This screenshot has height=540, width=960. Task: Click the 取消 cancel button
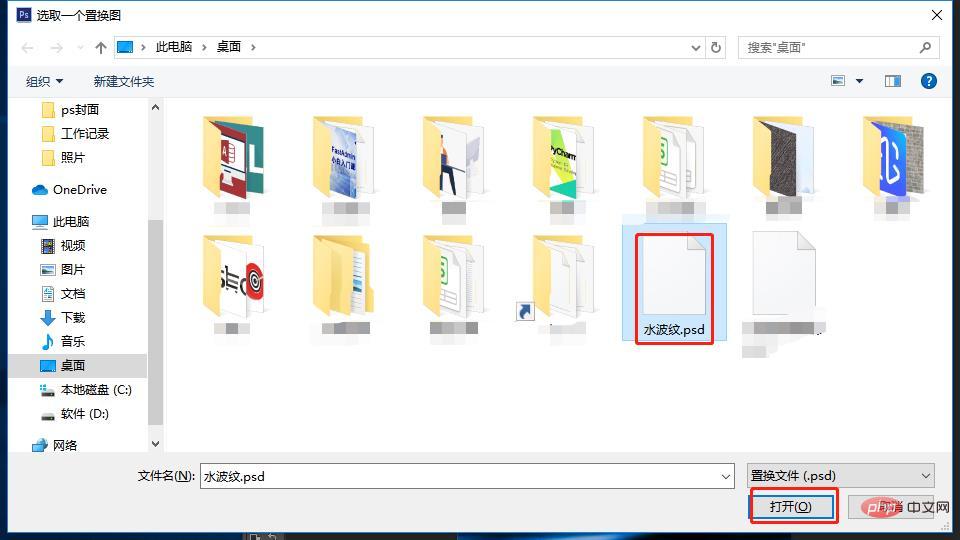click(891, 506)
